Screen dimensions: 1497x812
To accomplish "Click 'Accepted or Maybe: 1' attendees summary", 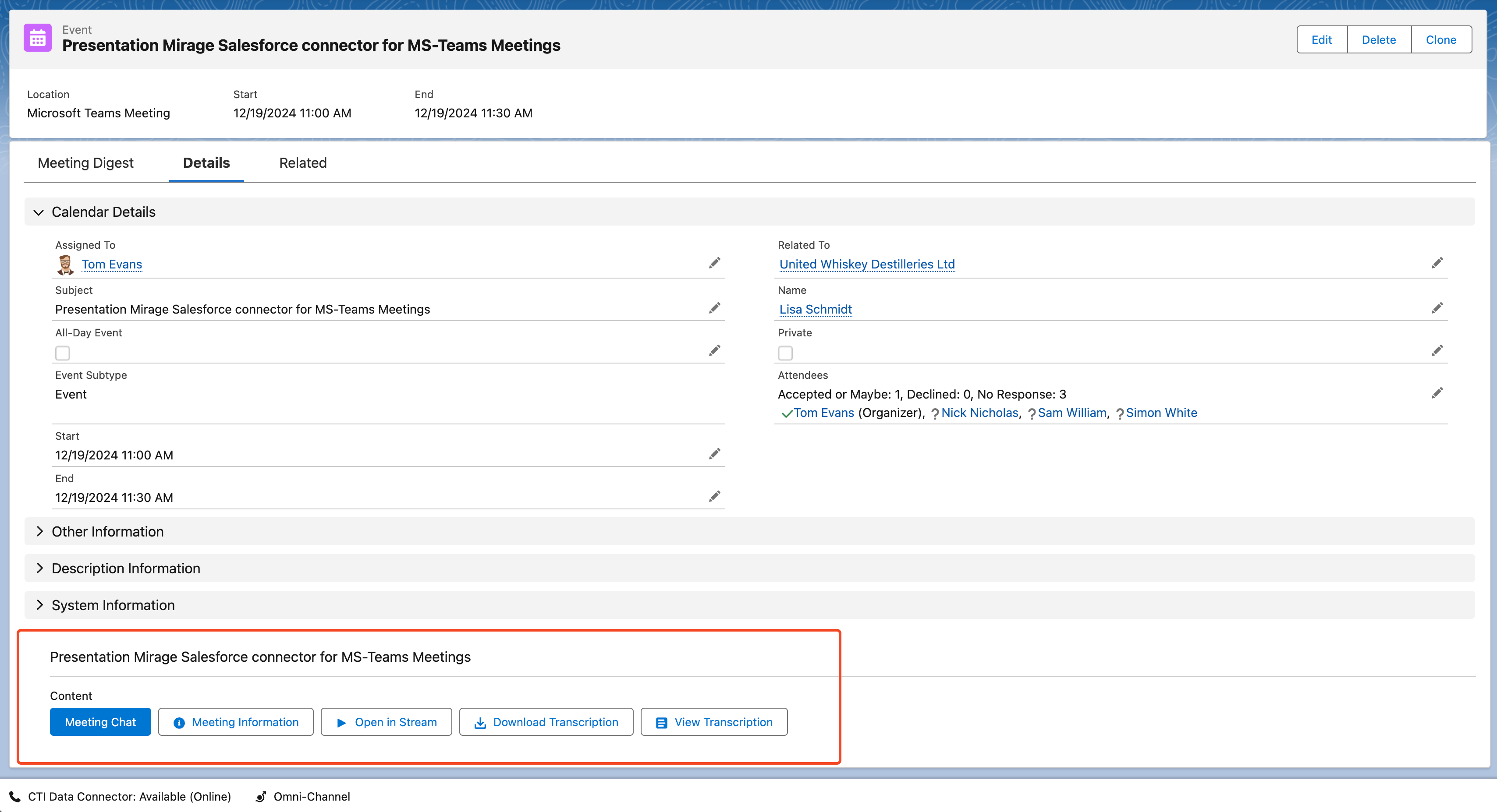I will (839, 394).
